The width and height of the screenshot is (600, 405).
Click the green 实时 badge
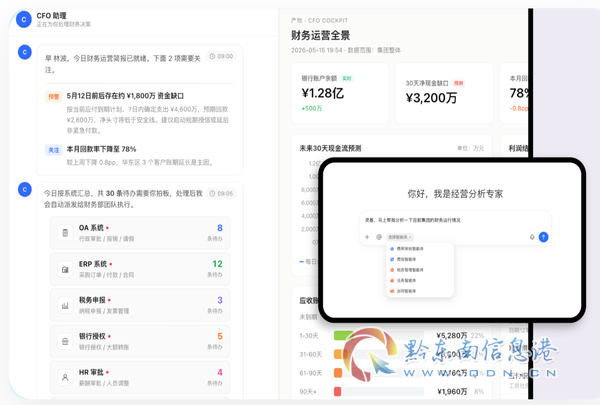coord(347,78)
